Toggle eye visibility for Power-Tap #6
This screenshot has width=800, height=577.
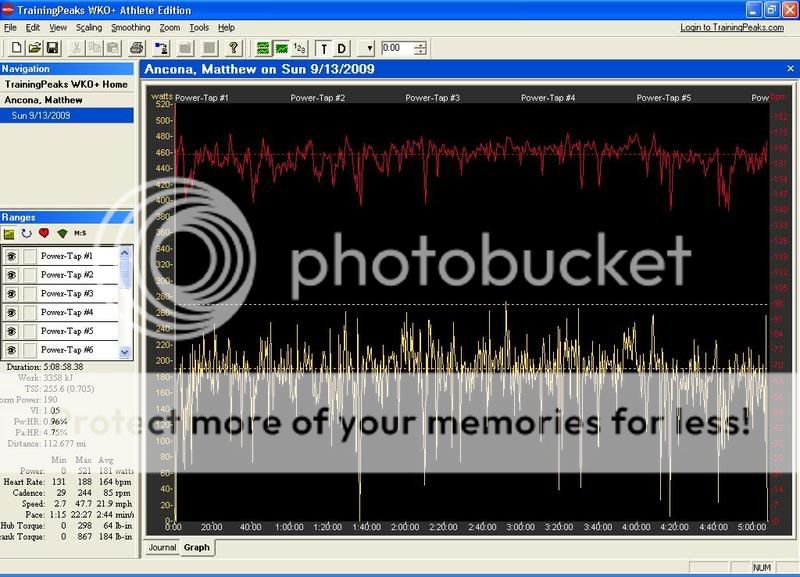[11, 350]
